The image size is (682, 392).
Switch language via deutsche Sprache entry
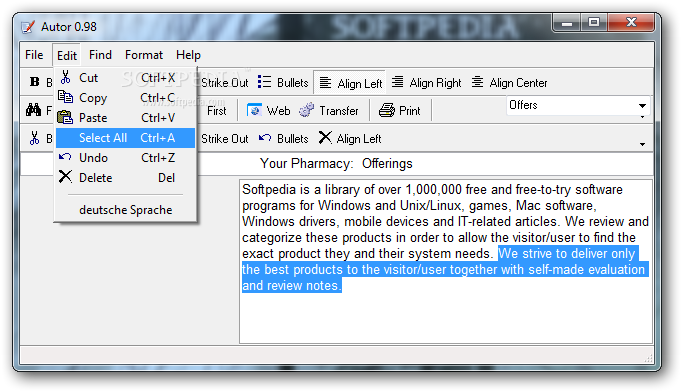coord(125,210)
